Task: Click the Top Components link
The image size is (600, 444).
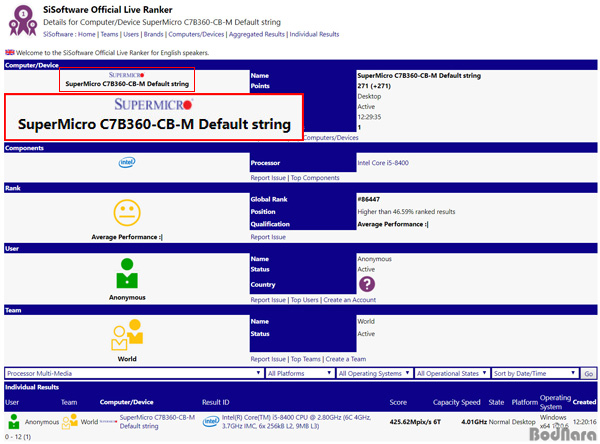Action: (x=315, y=178)
